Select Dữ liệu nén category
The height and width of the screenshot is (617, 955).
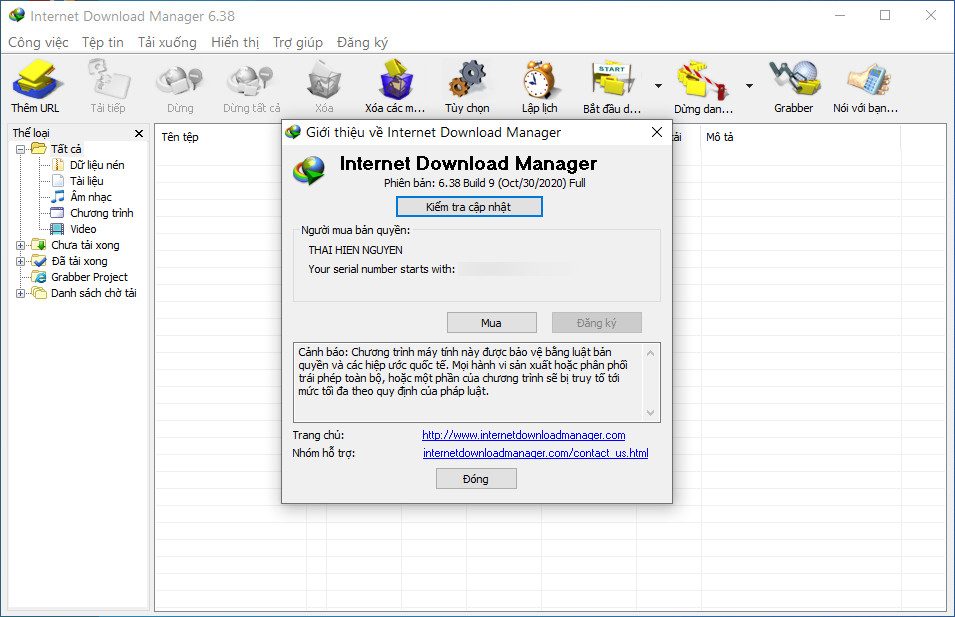[x=96, y=165]
